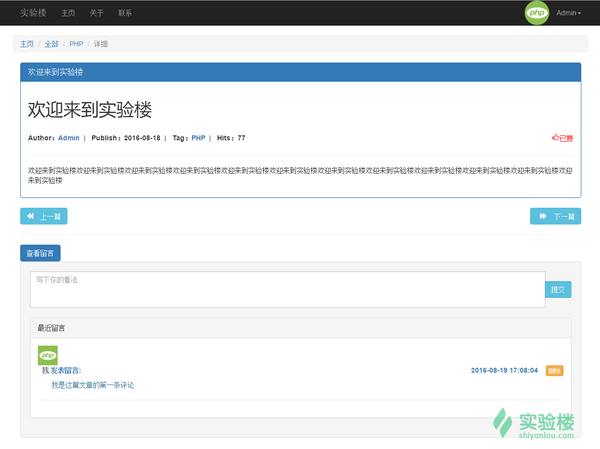Click the 实验楼 brand link
The height and width of the screenshot is (449, 600).
tap(33, 13)
